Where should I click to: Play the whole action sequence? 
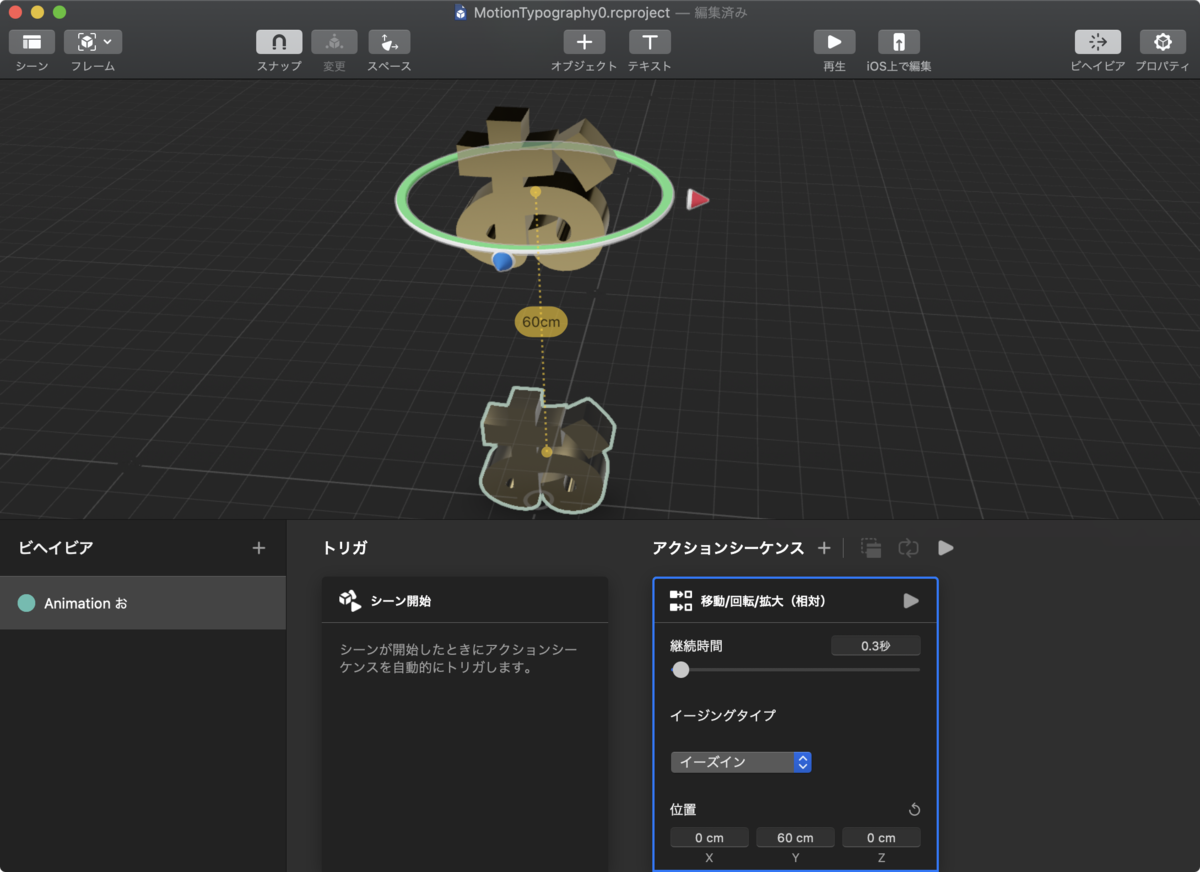coord(945,548)
